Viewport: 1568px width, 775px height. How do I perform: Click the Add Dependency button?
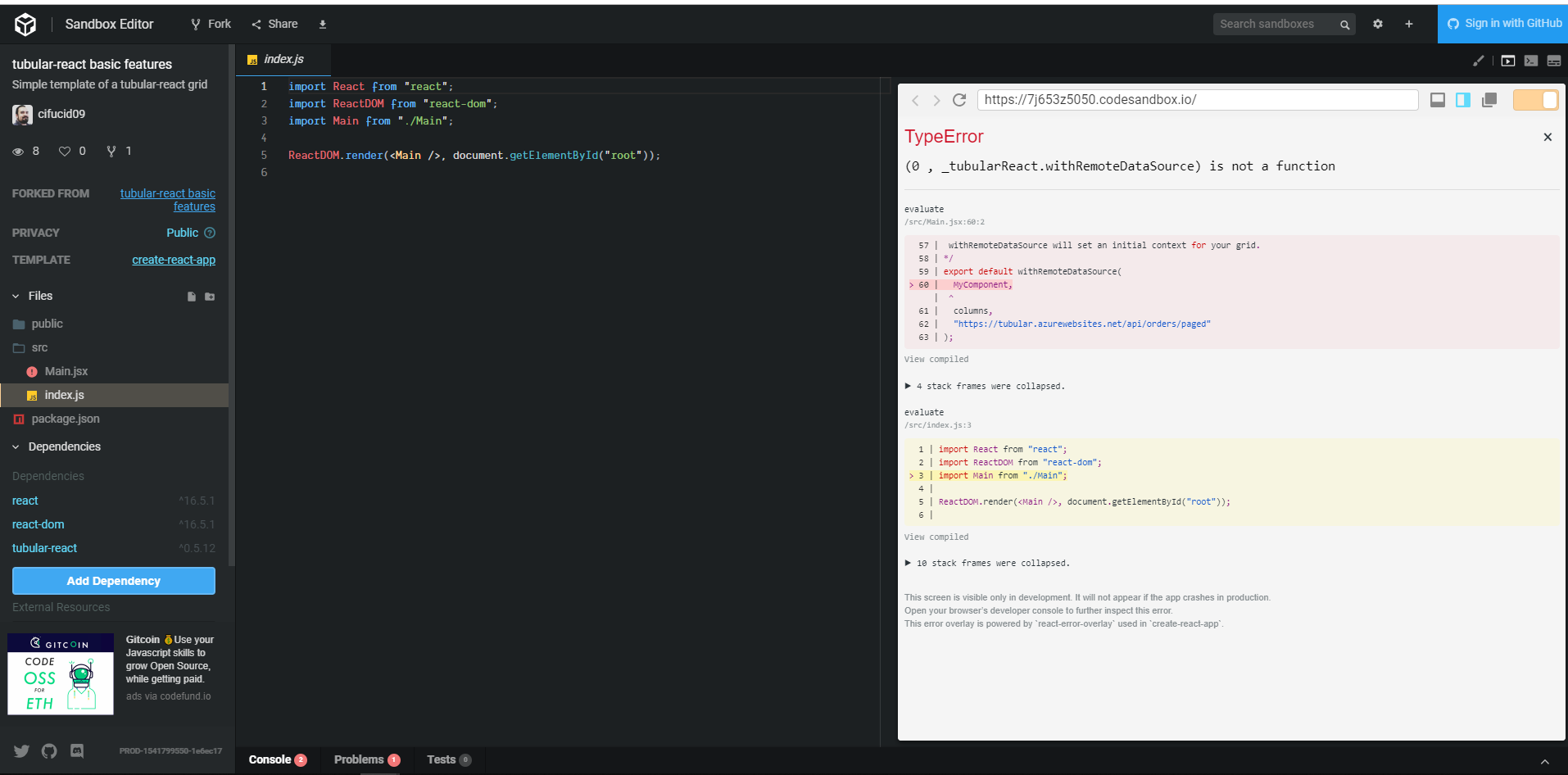pyautogui.click(x=114, y=581)
